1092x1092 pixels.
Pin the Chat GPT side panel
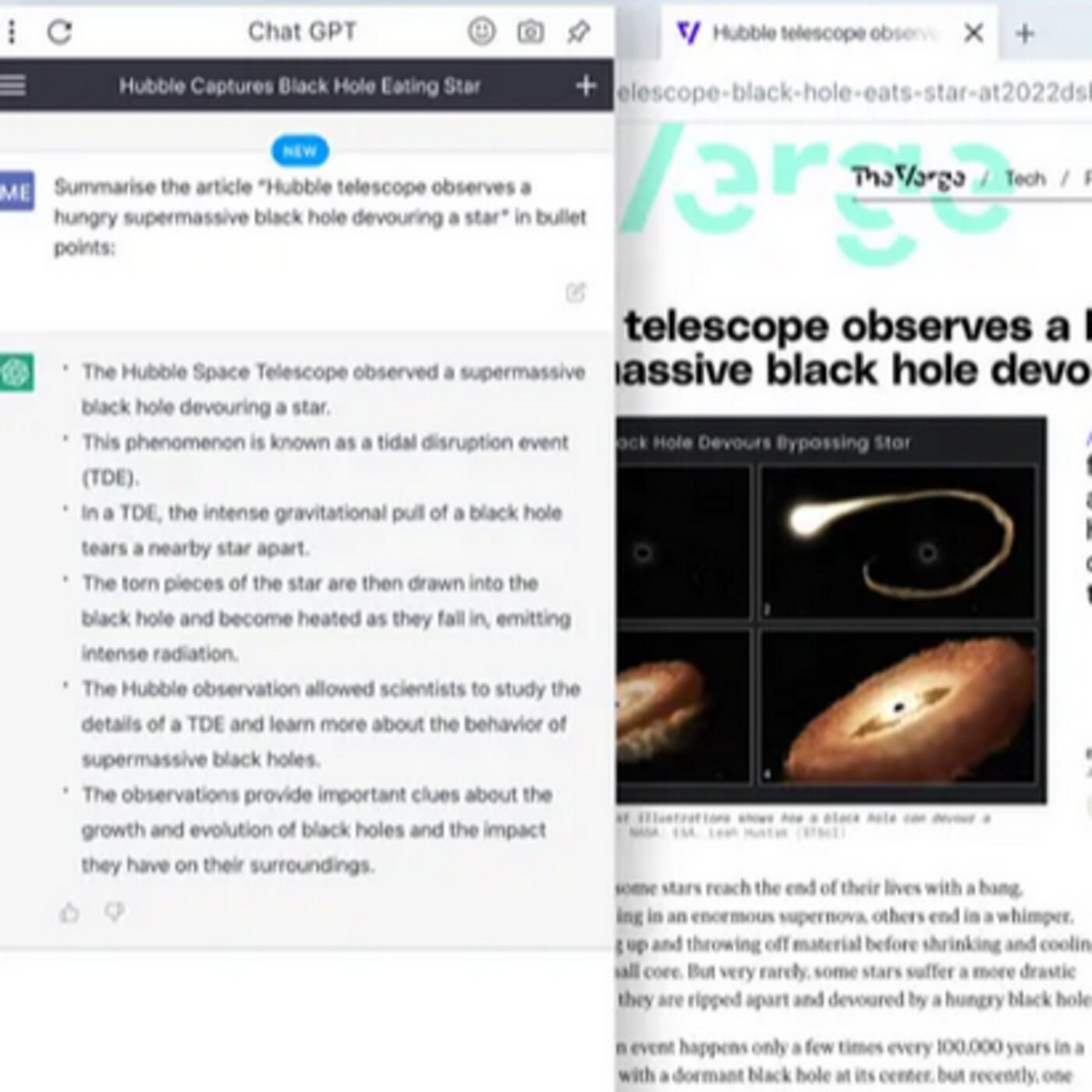(578, 32)
